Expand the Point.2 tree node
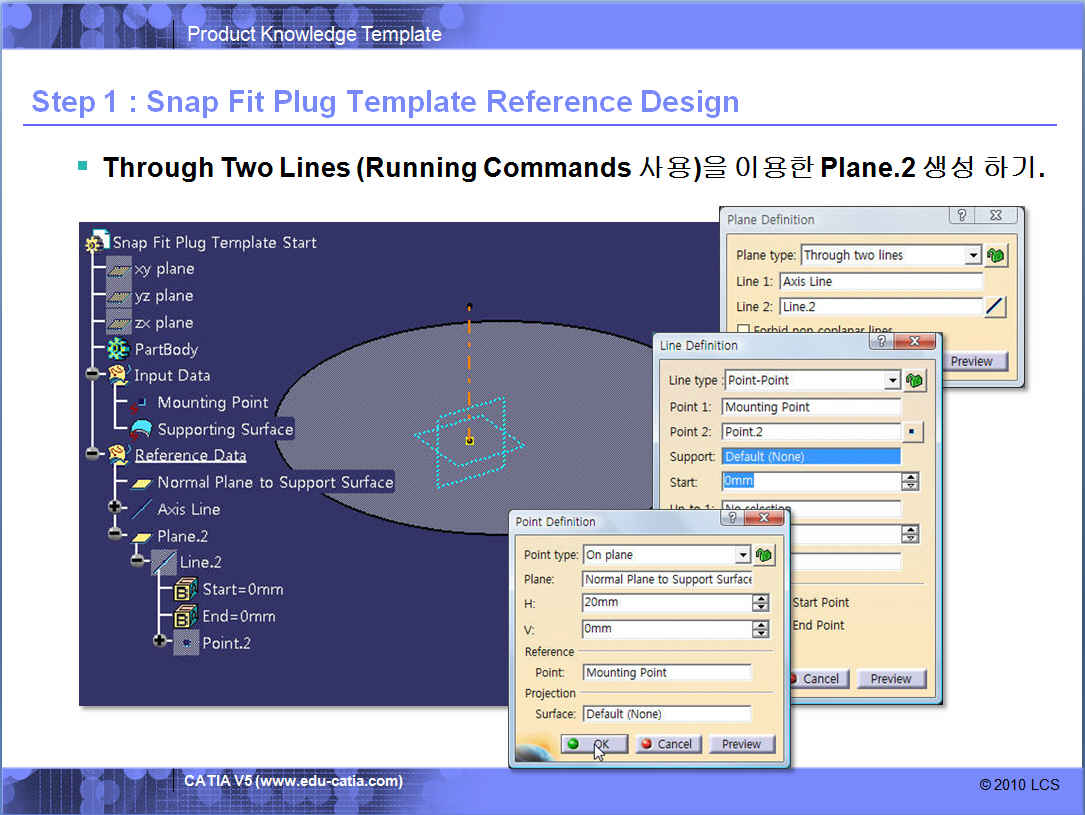 (161, 642)
